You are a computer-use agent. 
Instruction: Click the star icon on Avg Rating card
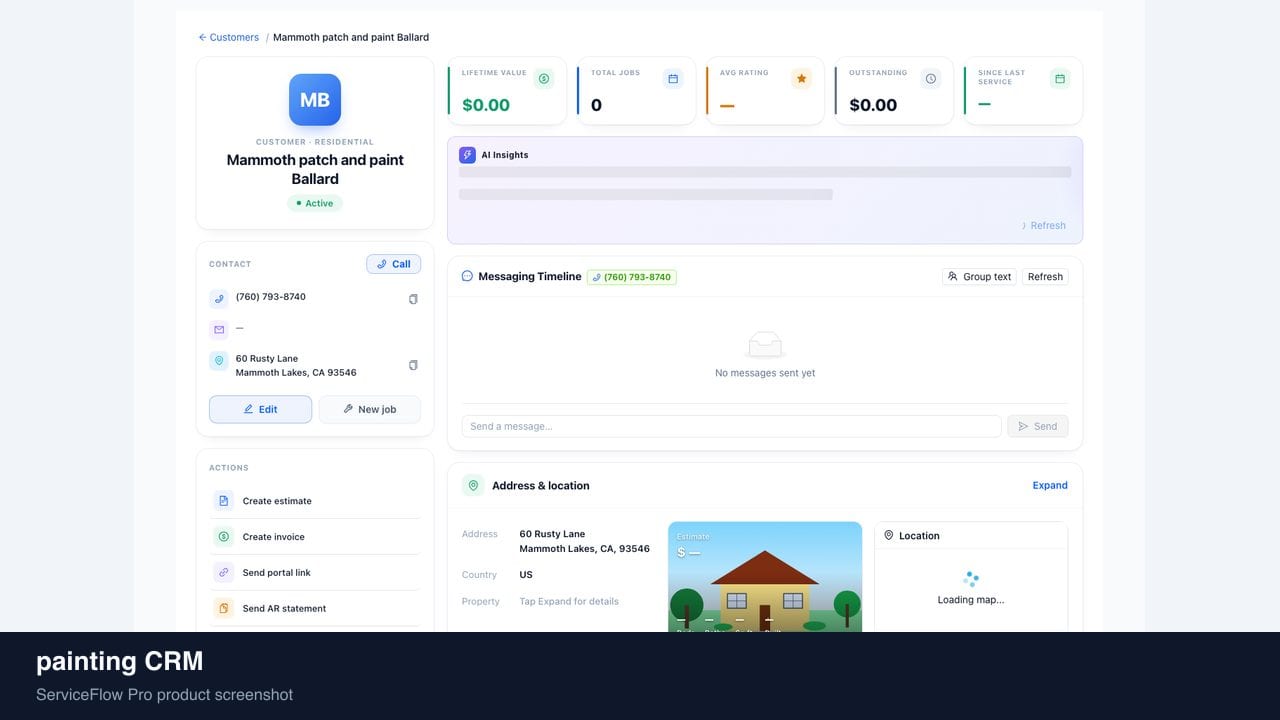801,79
